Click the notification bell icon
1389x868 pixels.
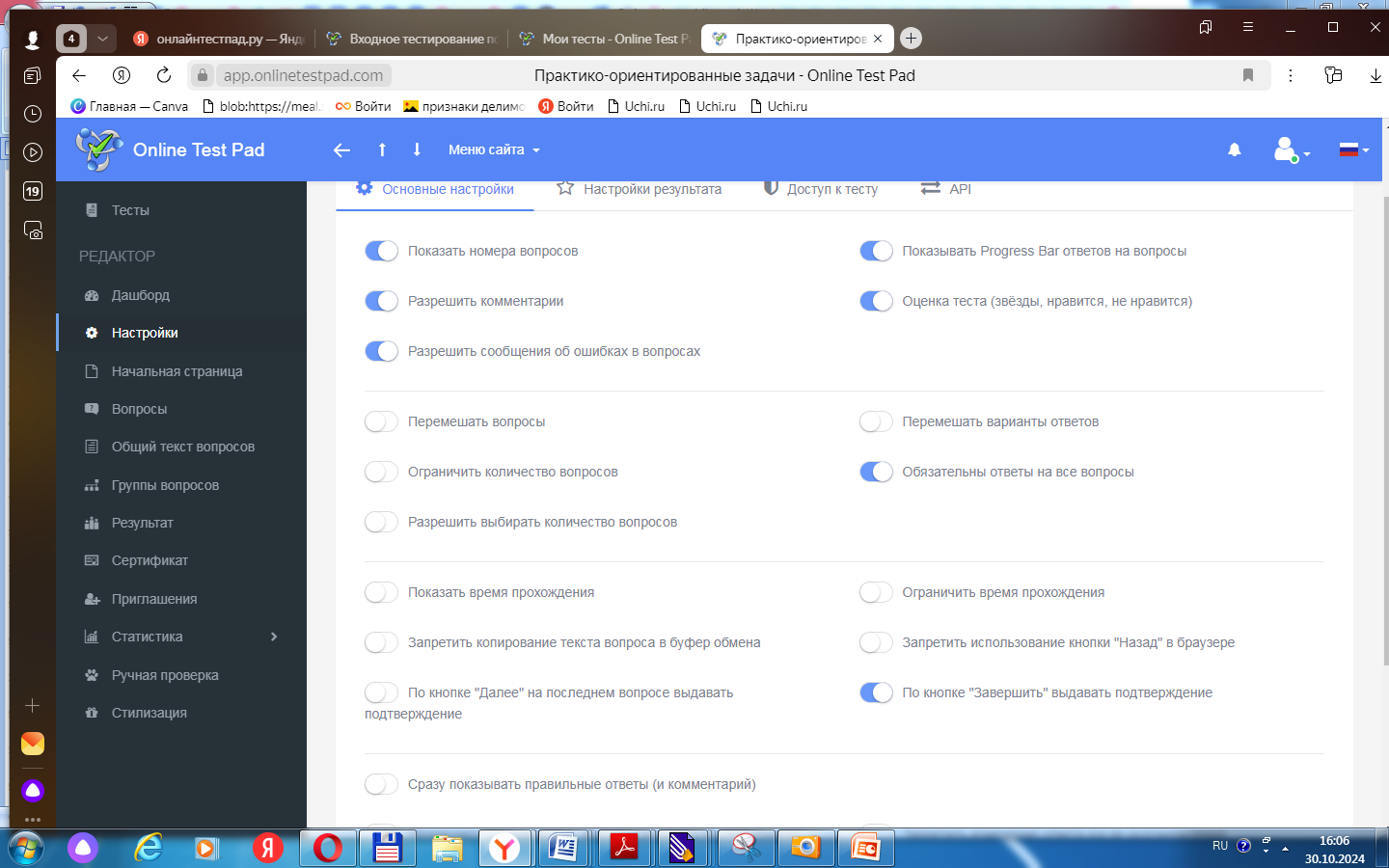tap(1234, 149)
